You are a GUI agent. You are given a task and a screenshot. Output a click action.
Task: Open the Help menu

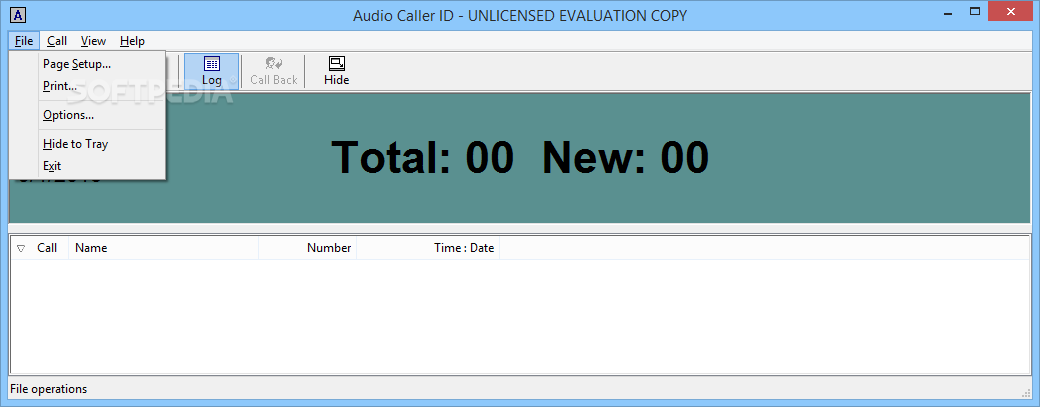pos(133,41)
